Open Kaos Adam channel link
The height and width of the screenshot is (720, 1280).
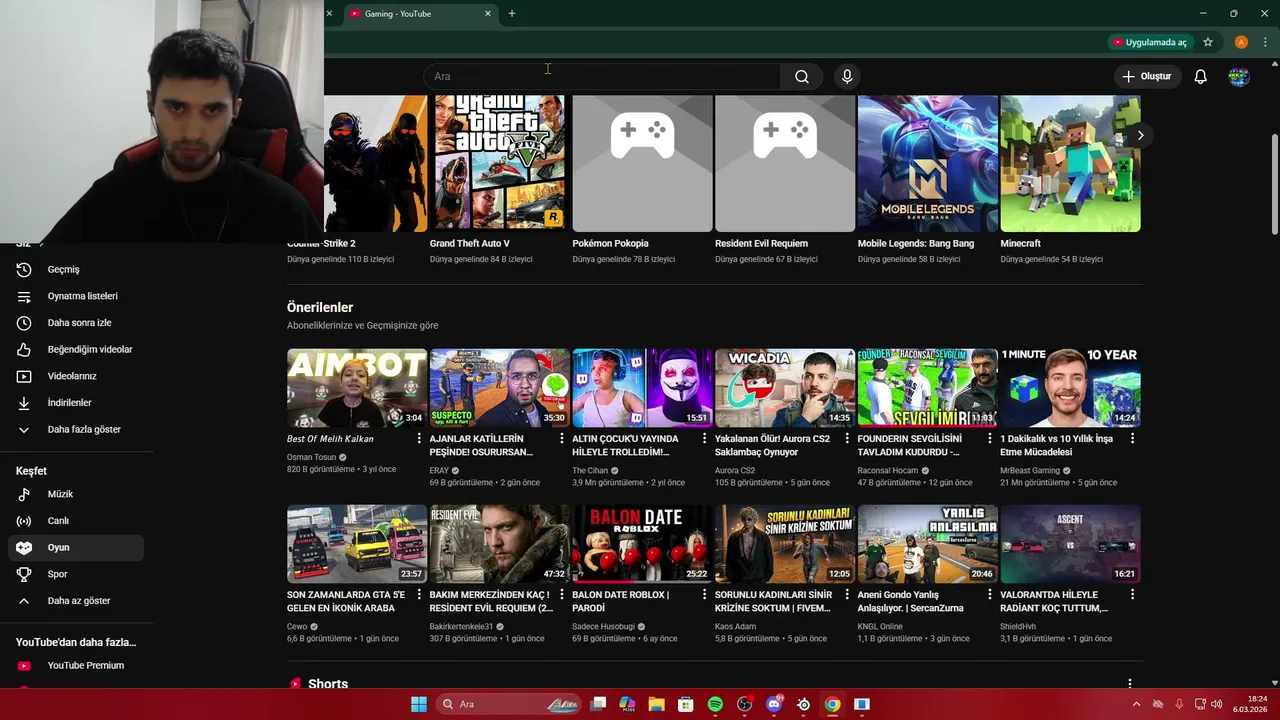tap(735, 627)
